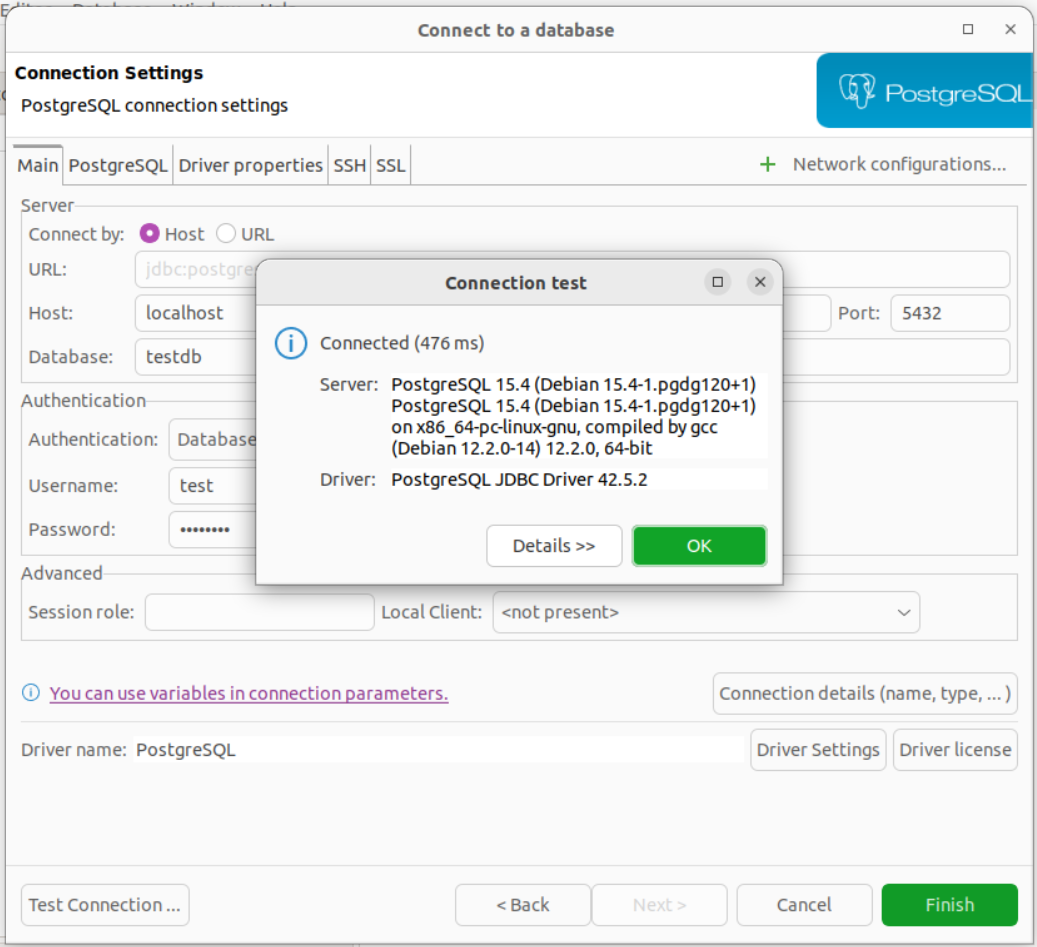Open the SSL settings tab
Screen dimensions: 1037x947
point(390,164)
